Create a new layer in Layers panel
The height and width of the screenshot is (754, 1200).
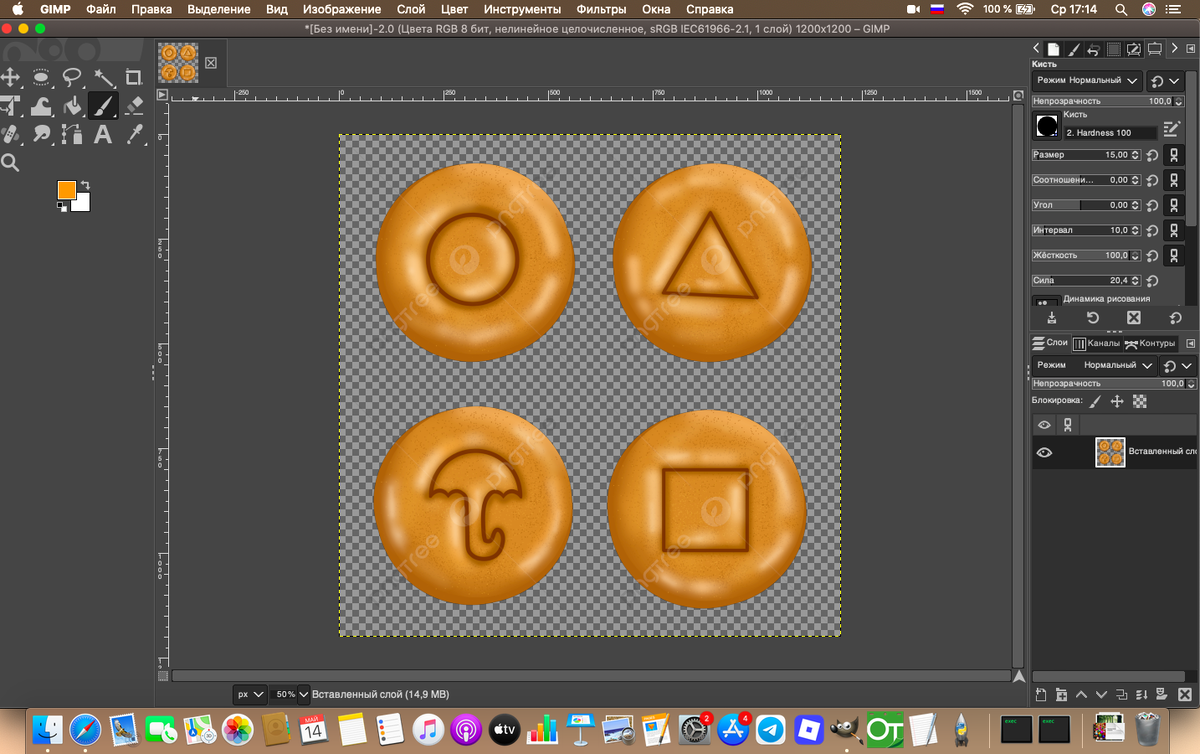pyautogui.click(x=1040, y=694)
